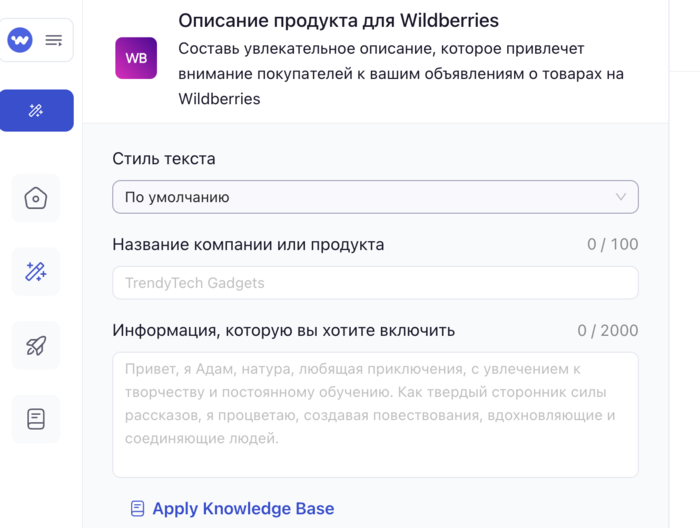Click the 0 / 100 character counter

pos(612,245)
